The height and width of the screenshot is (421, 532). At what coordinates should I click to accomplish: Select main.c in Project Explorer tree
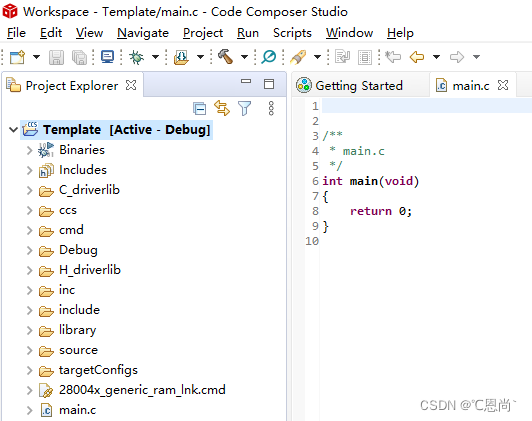[77, 410]
